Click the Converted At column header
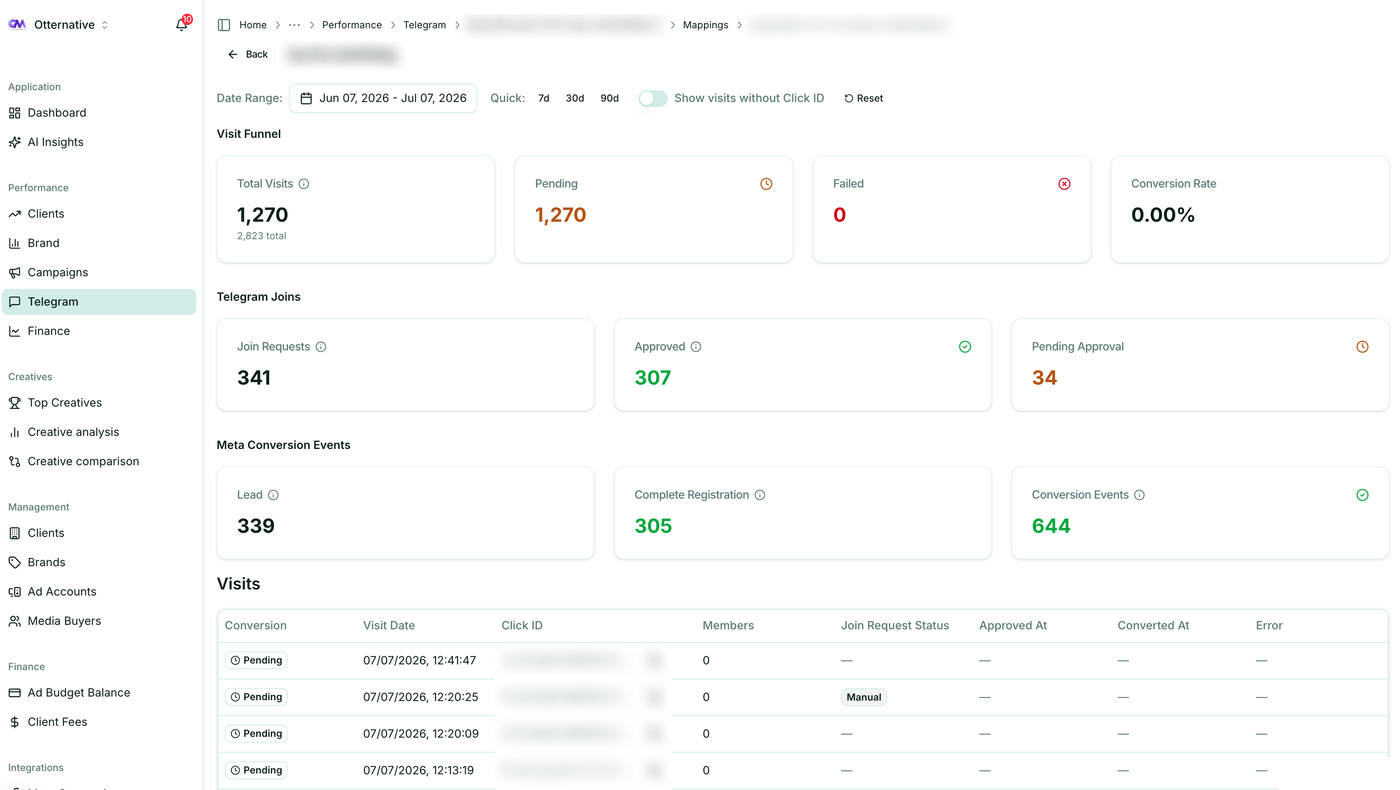 pyautogui.click(x=1153, y=625)
